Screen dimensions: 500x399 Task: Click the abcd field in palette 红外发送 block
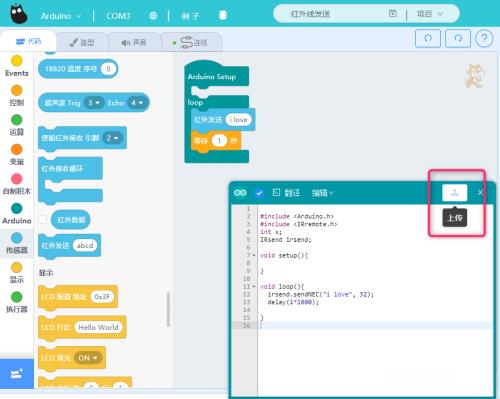[85, 245]
